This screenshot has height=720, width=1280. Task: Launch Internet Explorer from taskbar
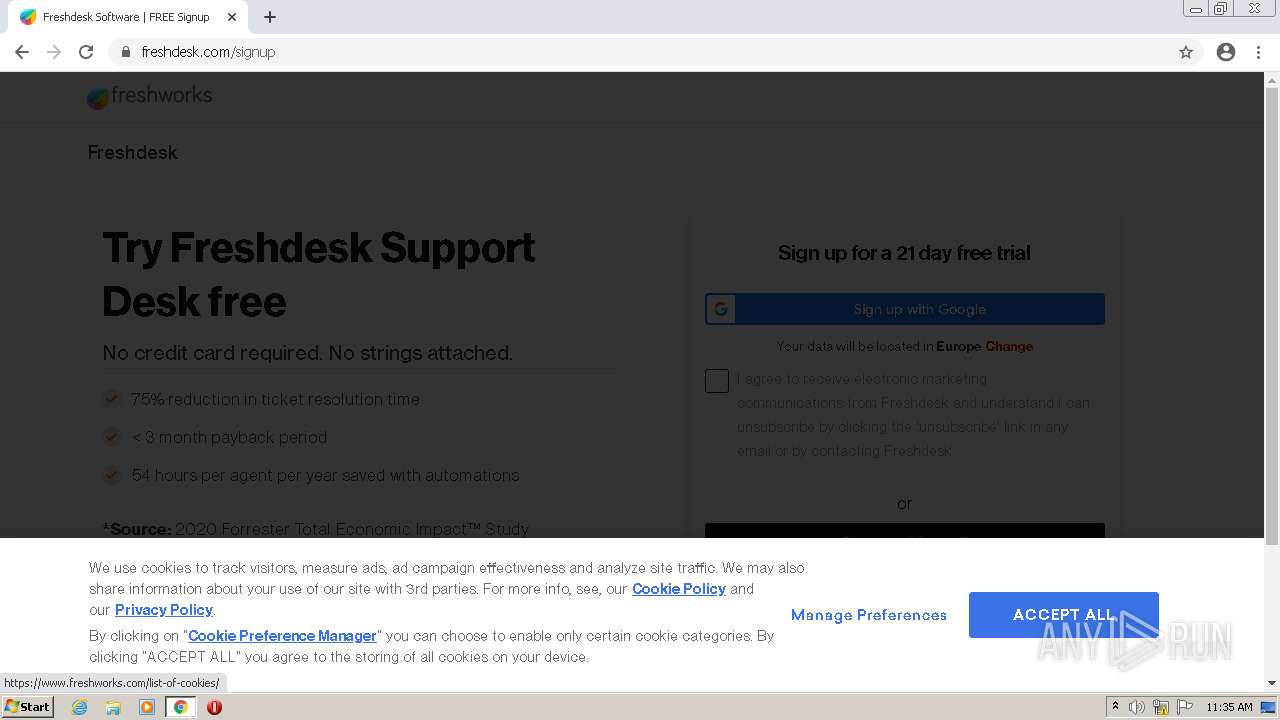tap(80, 707)
